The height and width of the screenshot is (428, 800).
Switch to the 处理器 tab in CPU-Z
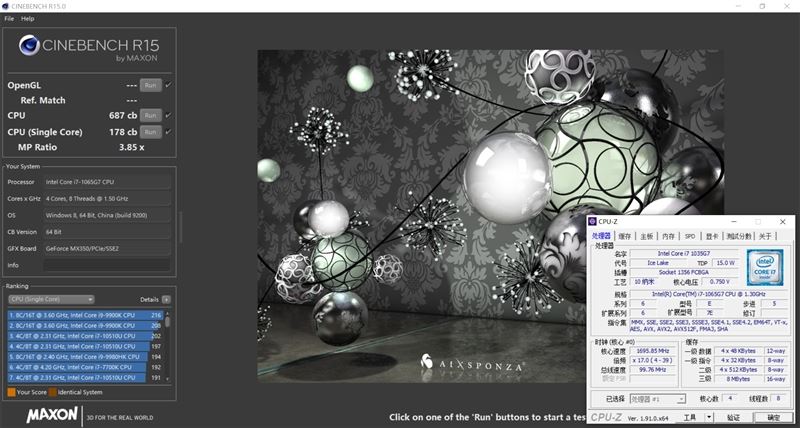click(601, 236)
